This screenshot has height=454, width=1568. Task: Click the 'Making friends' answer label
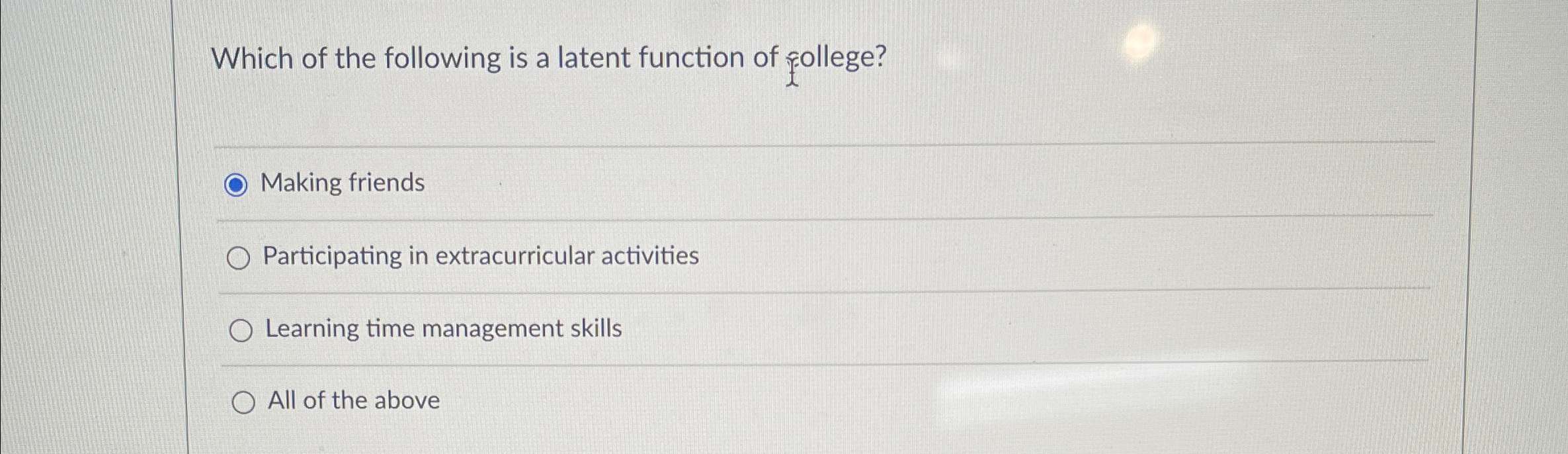(343, 185)
